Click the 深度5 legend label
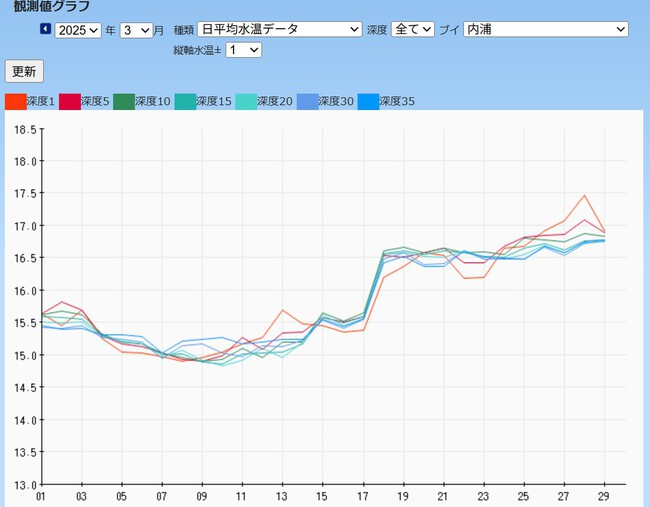Image resolution: width=650 pixels, height=507 pixels. coord(95,102)
